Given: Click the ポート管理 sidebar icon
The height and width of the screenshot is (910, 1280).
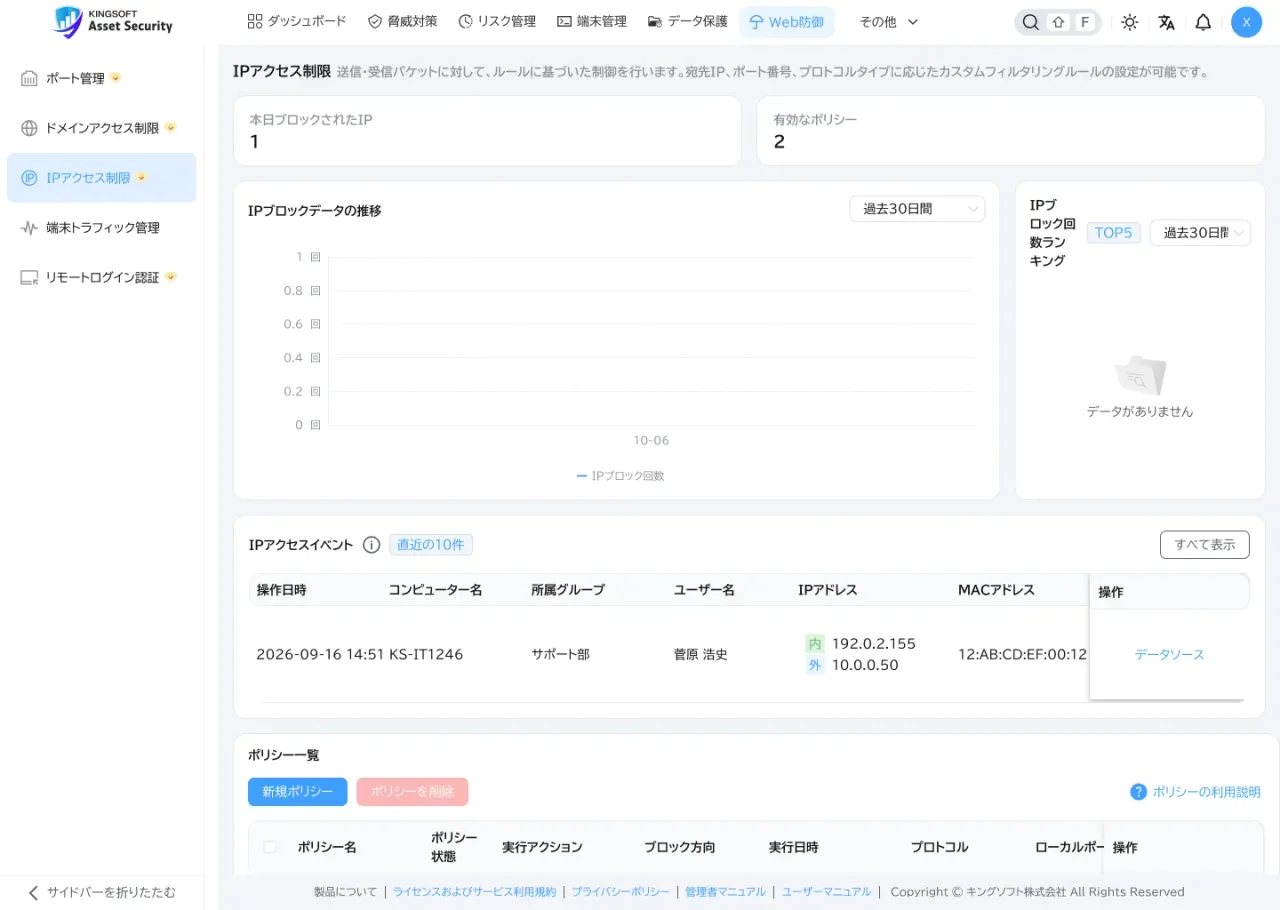Looking at the screenshot, I should point(29,78).
